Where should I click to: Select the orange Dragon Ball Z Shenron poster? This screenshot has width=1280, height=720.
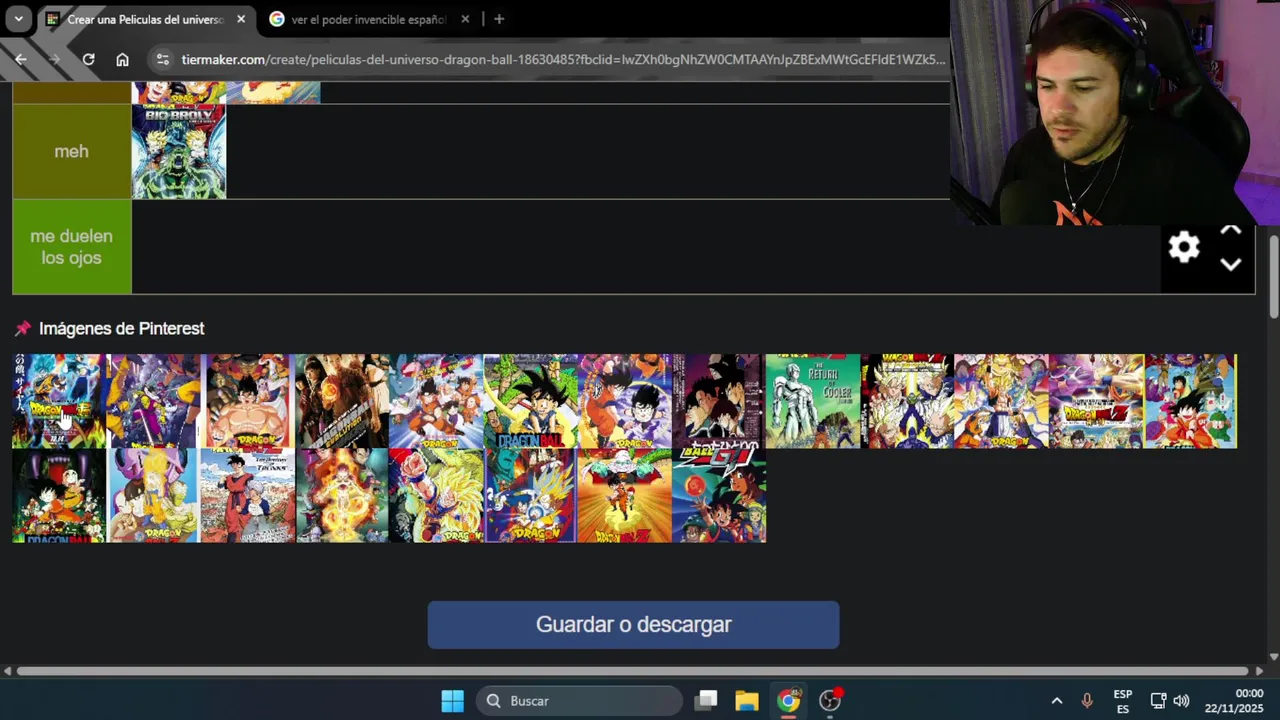point(624,495)
